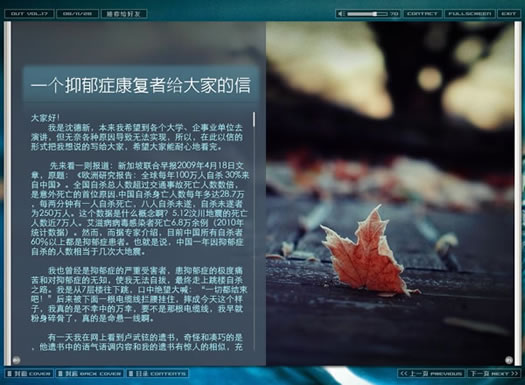The image size is (525, 385).
Task: Go to the Next page
Action: 494,373
